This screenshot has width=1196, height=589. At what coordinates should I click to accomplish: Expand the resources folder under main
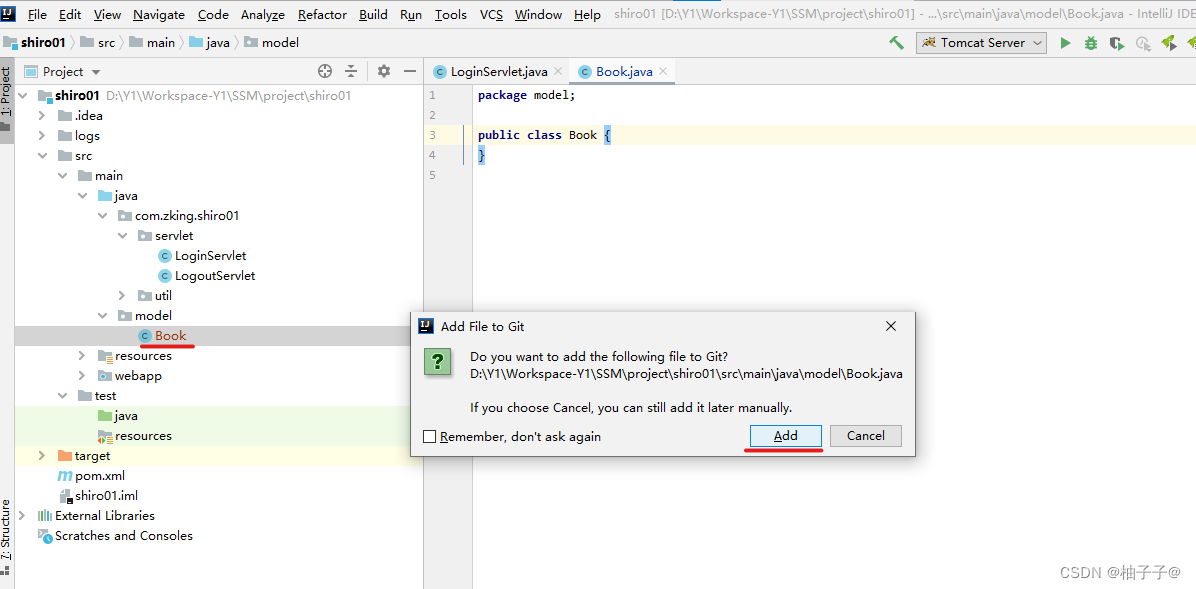click(82, 356)
